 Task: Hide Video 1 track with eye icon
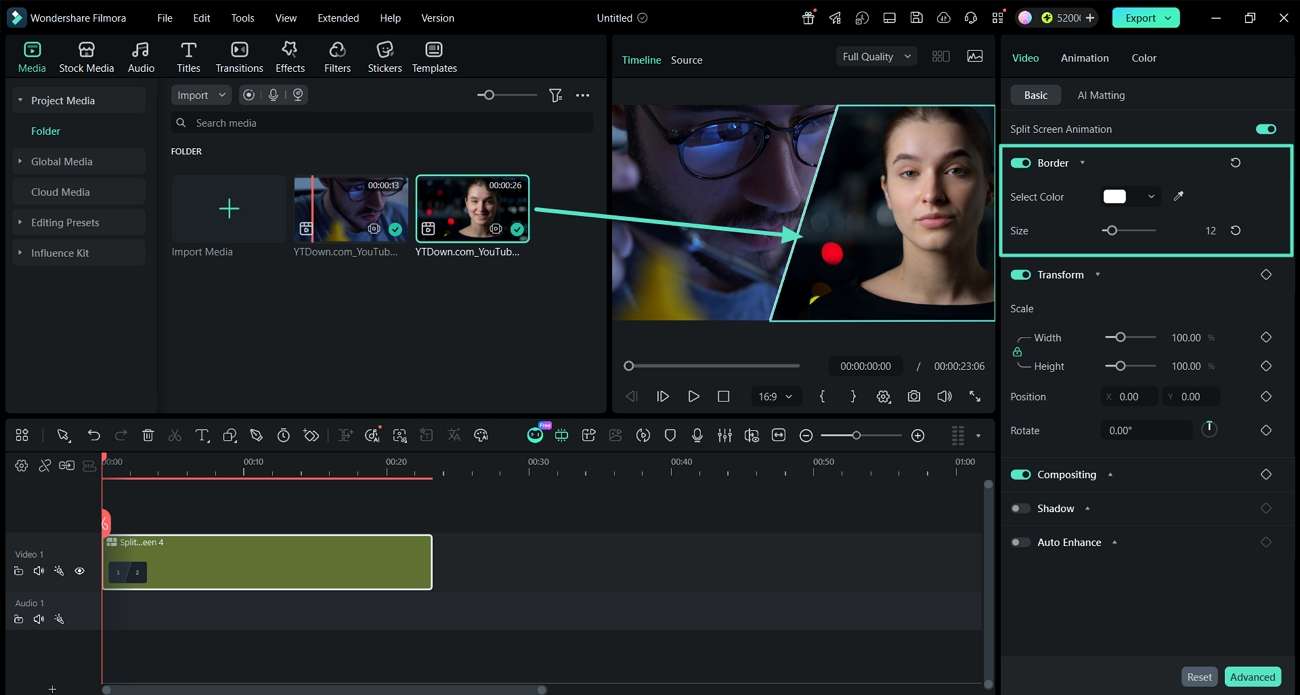coord(80,571)
